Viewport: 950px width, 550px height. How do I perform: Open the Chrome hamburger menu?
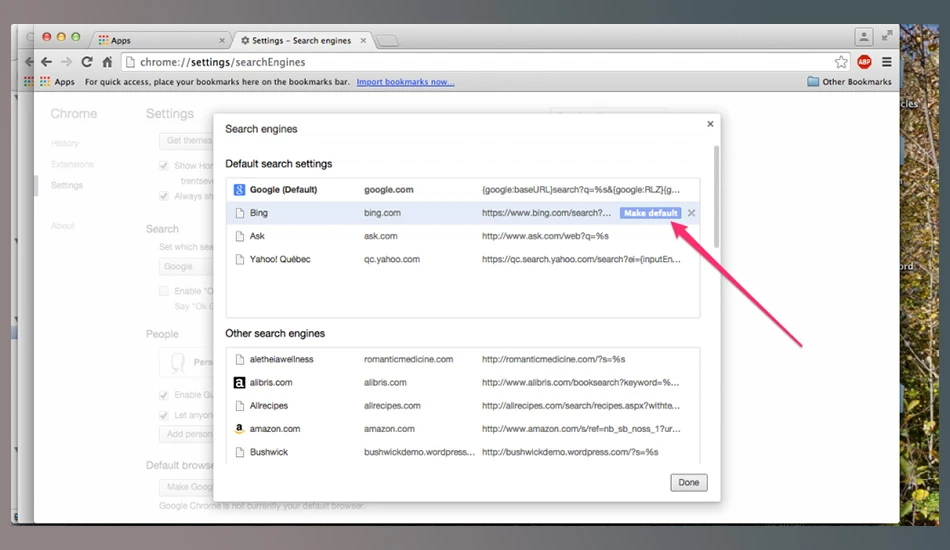point(886,62)
